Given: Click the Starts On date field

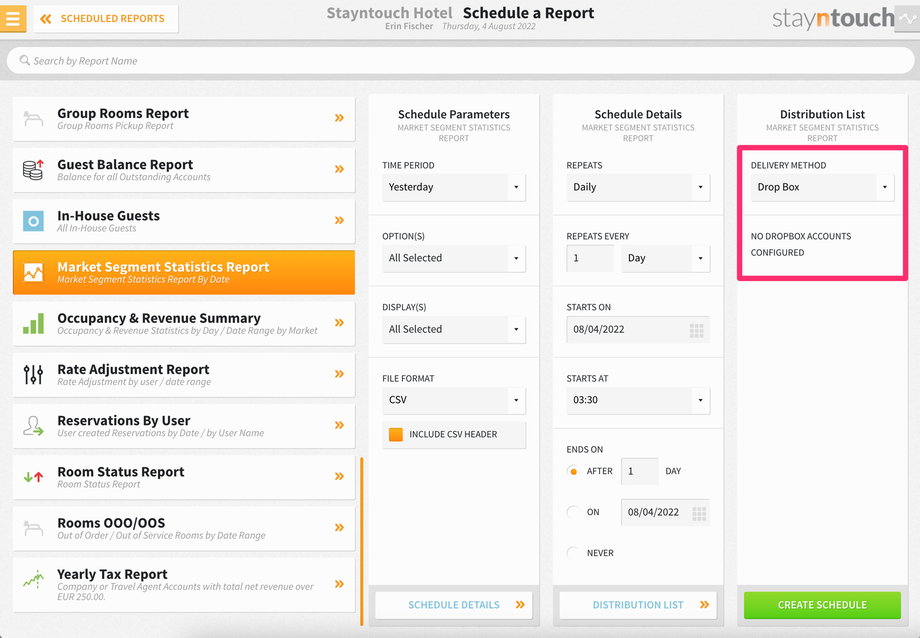Looking at the screenshot, I should point(638,329).
